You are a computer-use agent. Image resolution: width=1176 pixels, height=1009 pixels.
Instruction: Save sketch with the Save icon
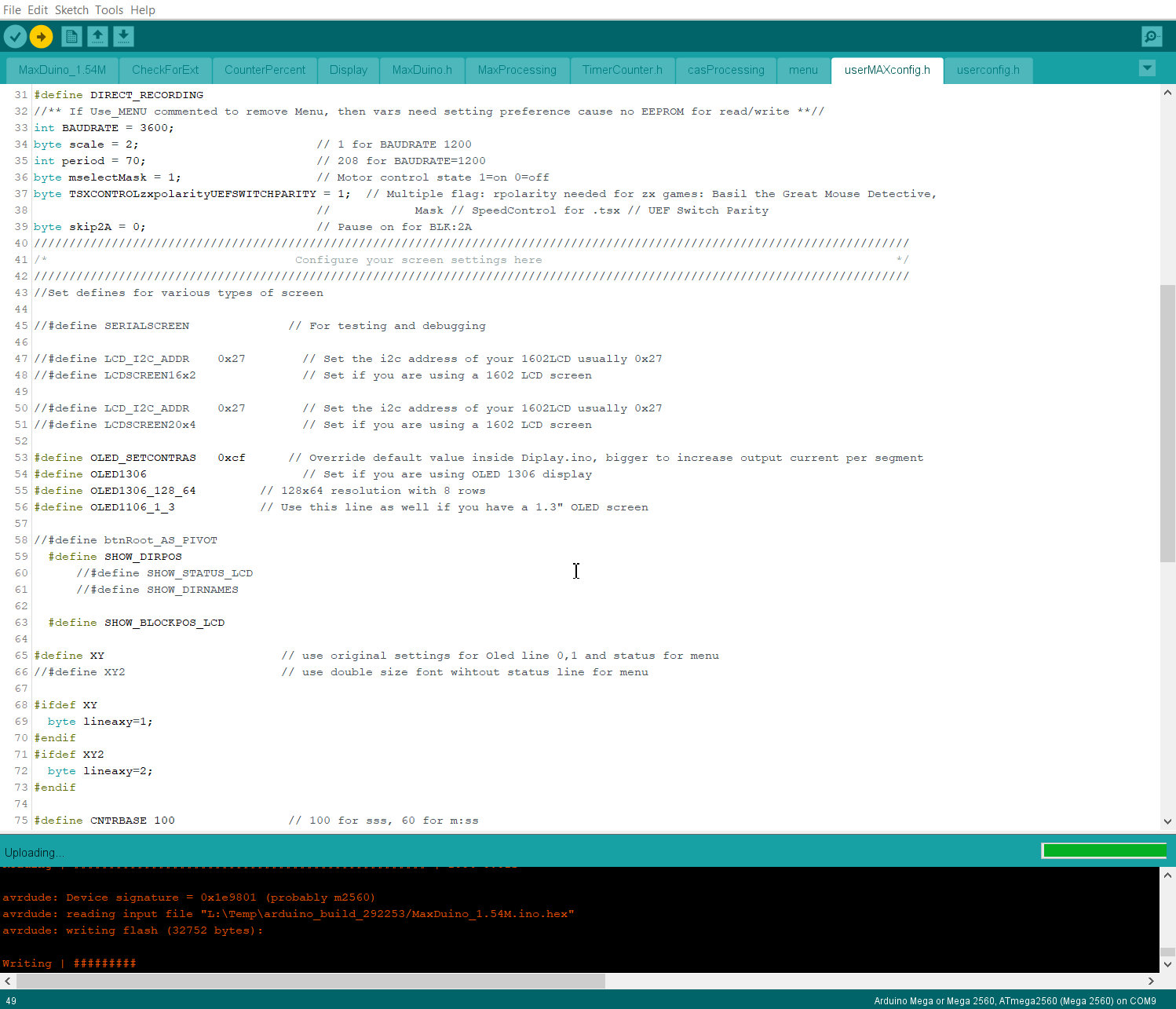pos(123,36)
